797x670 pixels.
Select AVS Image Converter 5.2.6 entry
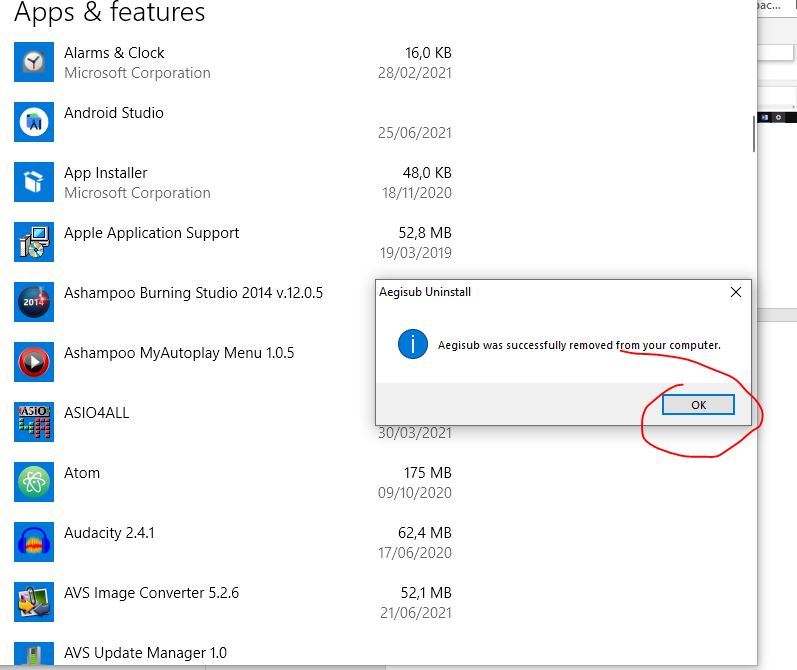point(151,593)
